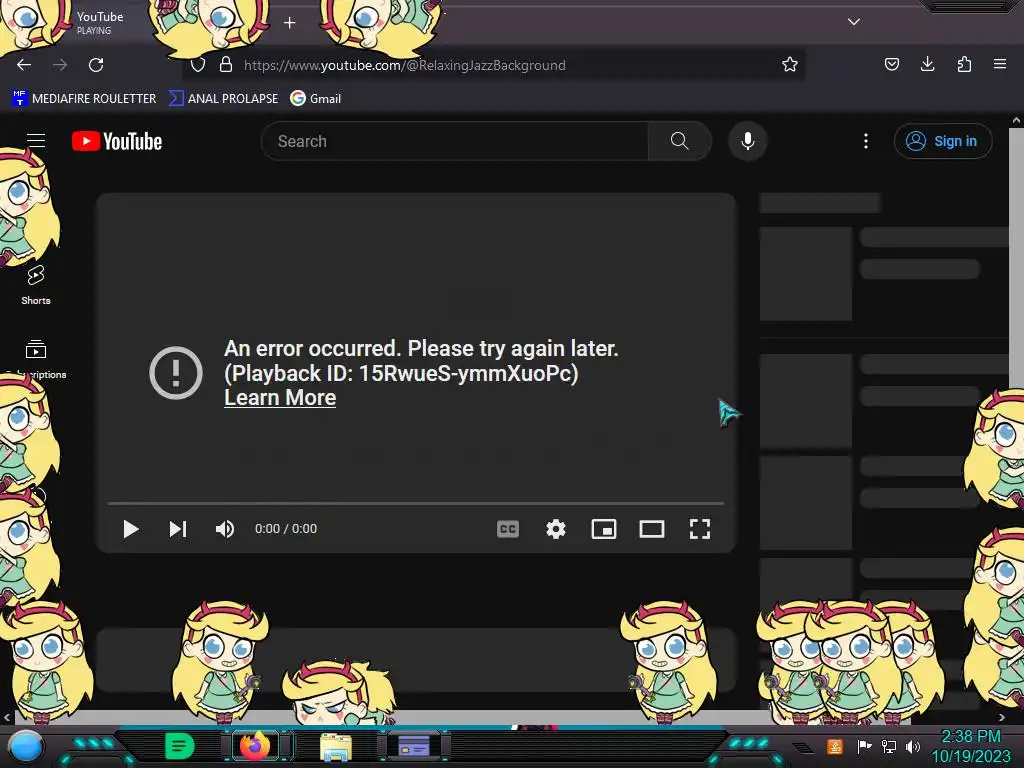The width and height of the screenshot is (1024, 768).
Task: Skip to the next video
Action: [178, 529]
